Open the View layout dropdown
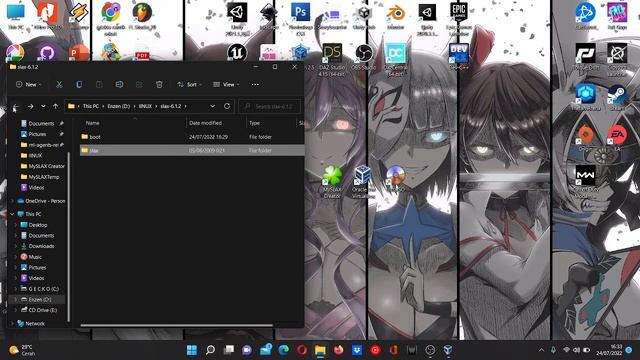 click(x=226, y=84)
